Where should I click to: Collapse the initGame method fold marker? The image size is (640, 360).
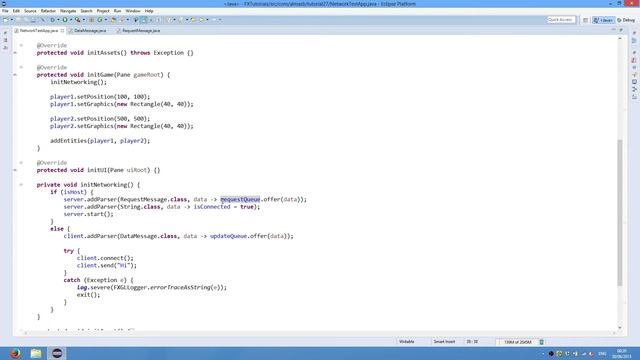pyautogui.click(x=21, y=67)
